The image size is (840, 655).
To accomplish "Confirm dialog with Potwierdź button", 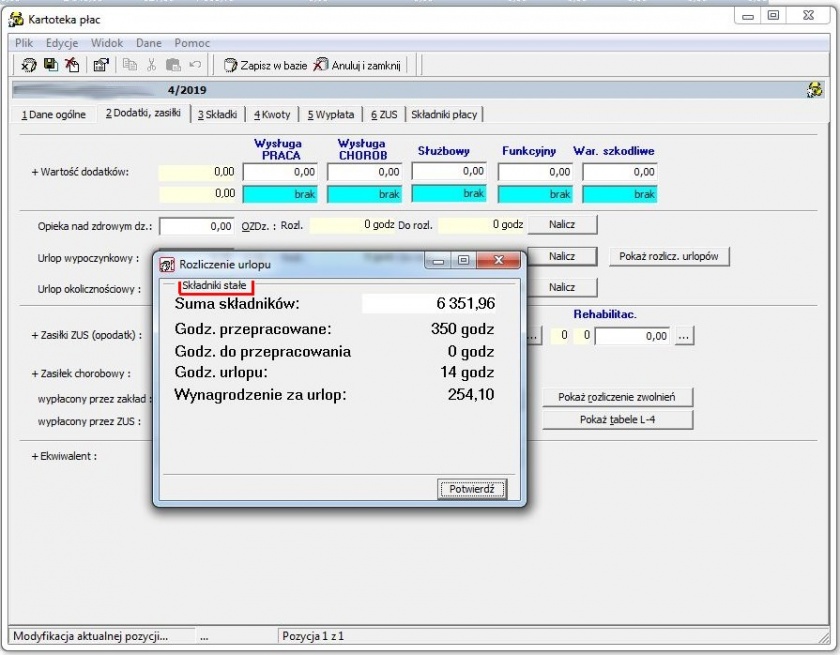I will pyautogui.click(x=471, y=488).
